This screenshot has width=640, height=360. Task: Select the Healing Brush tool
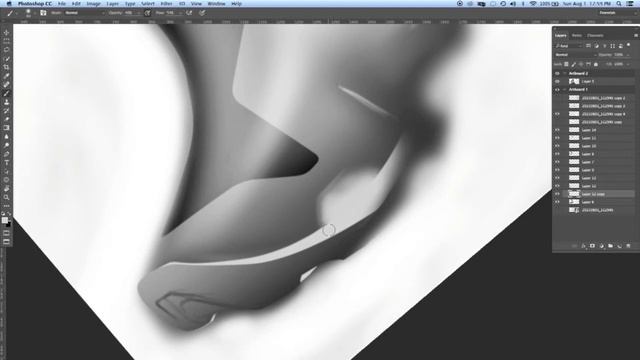[x=6, y=84]
